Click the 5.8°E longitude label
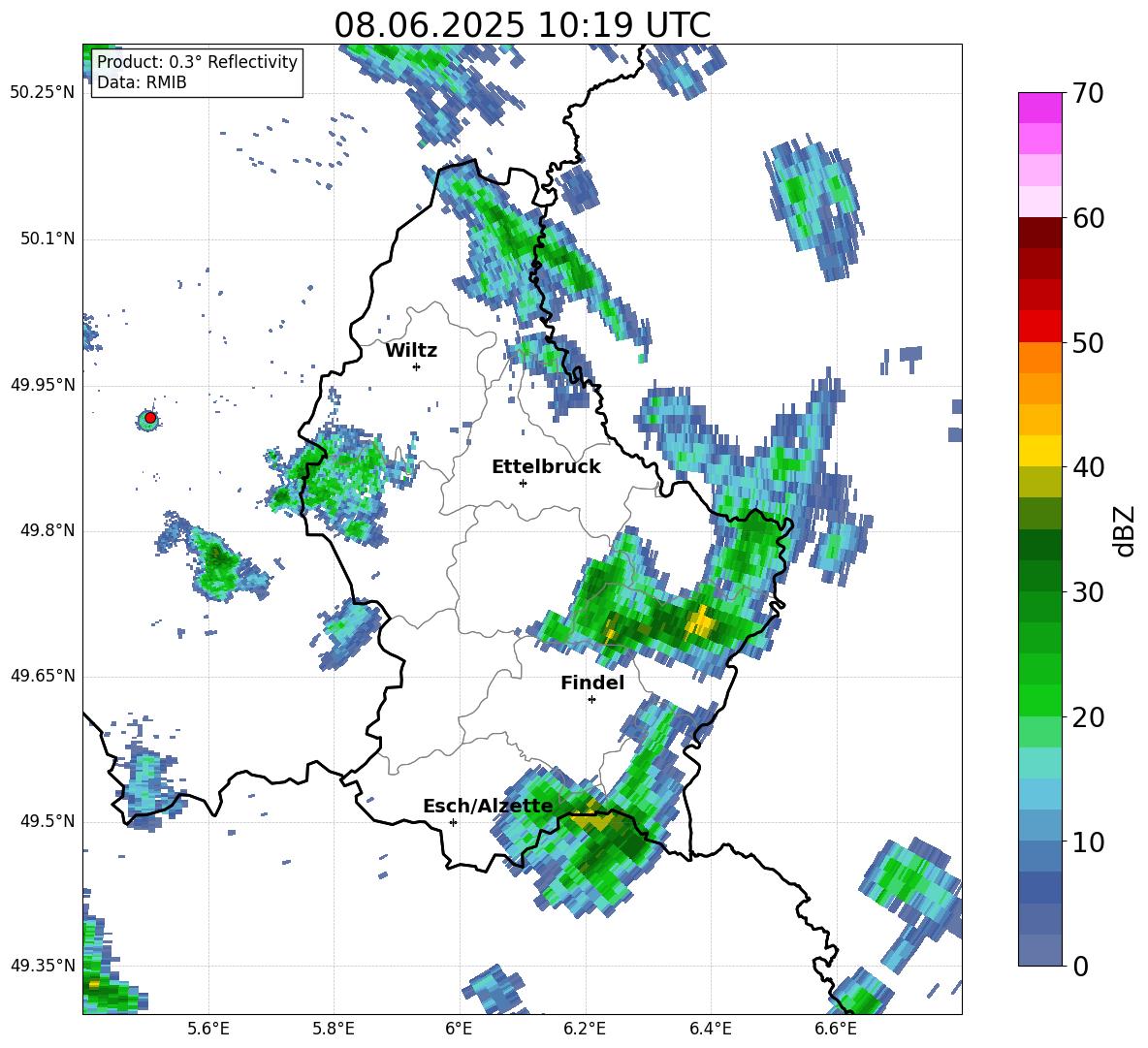The height and width of the screenshot is (1048, 1148). tap(334, 1029)
